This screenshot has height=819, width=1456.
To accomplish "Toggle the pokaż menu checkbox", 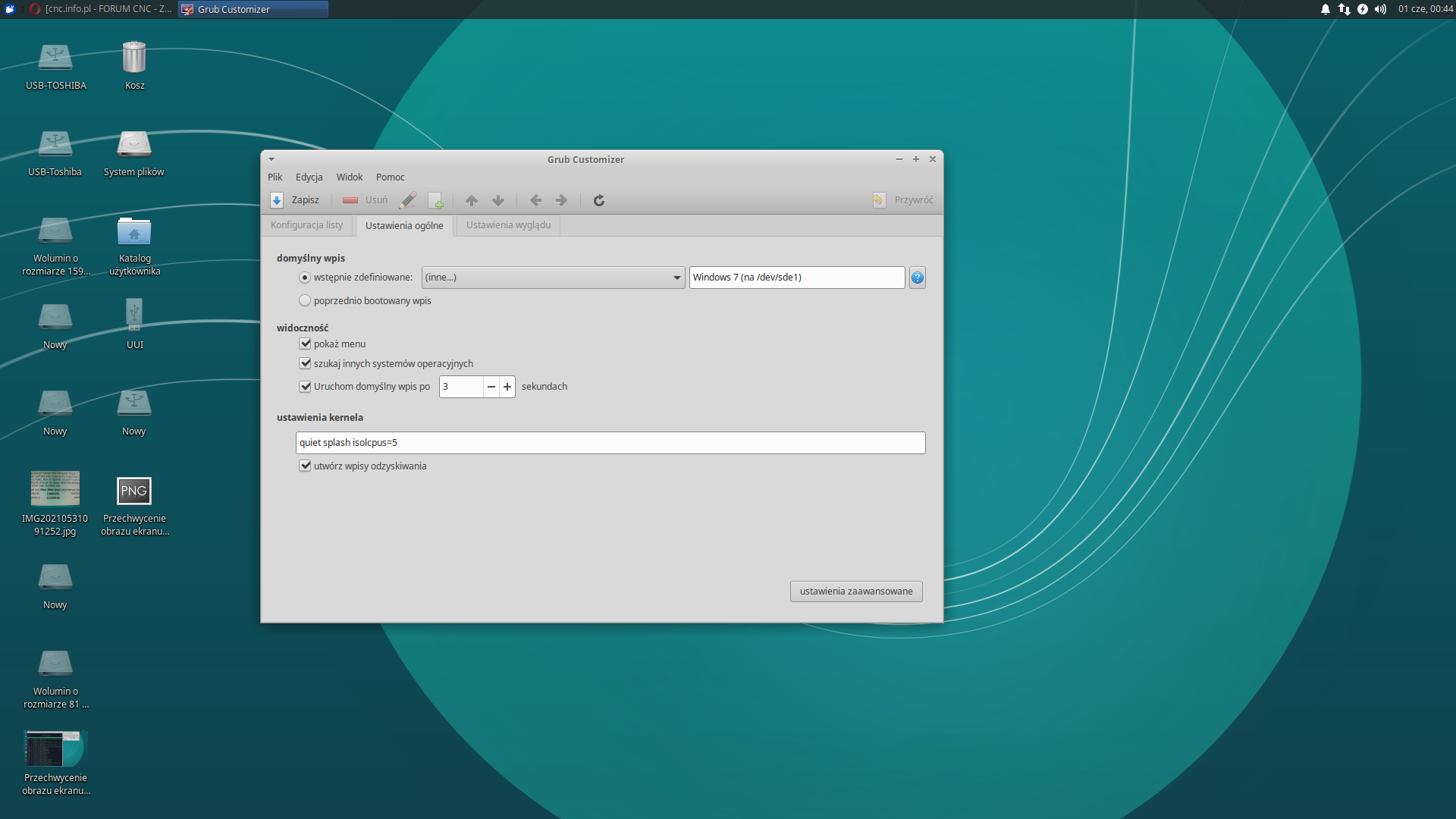I will (x=305, y=344).
